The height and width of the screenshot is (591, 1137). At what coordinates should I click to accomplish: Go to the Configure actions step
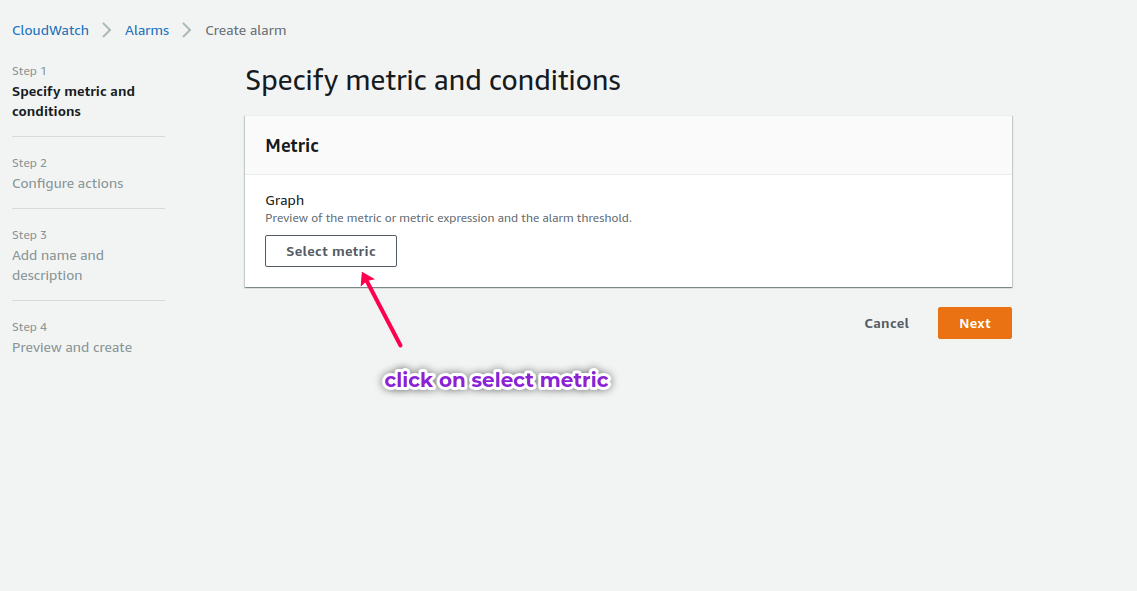coord(68,184)
